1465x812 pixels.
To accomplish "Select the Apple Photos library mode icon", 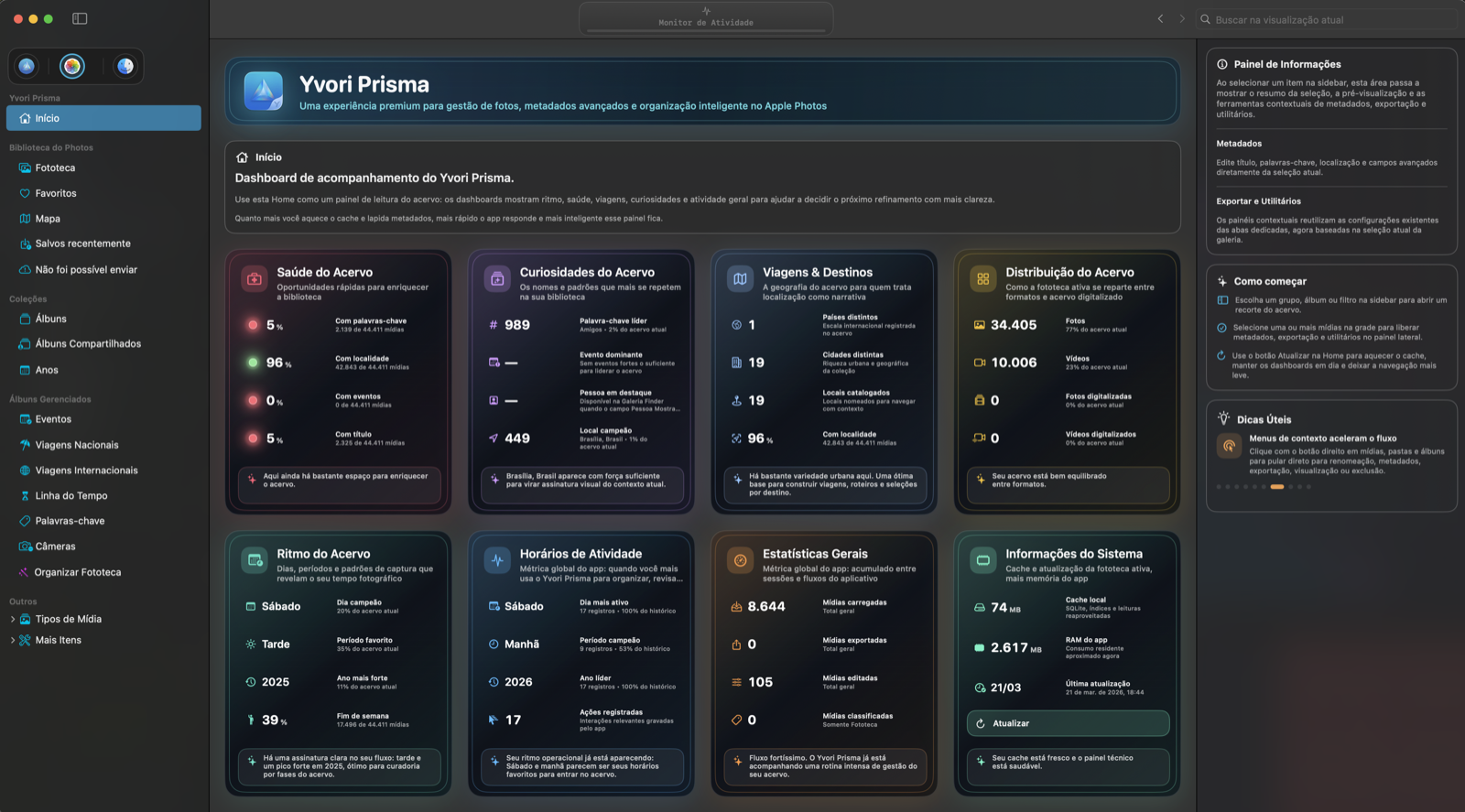I will coord(72,66).
